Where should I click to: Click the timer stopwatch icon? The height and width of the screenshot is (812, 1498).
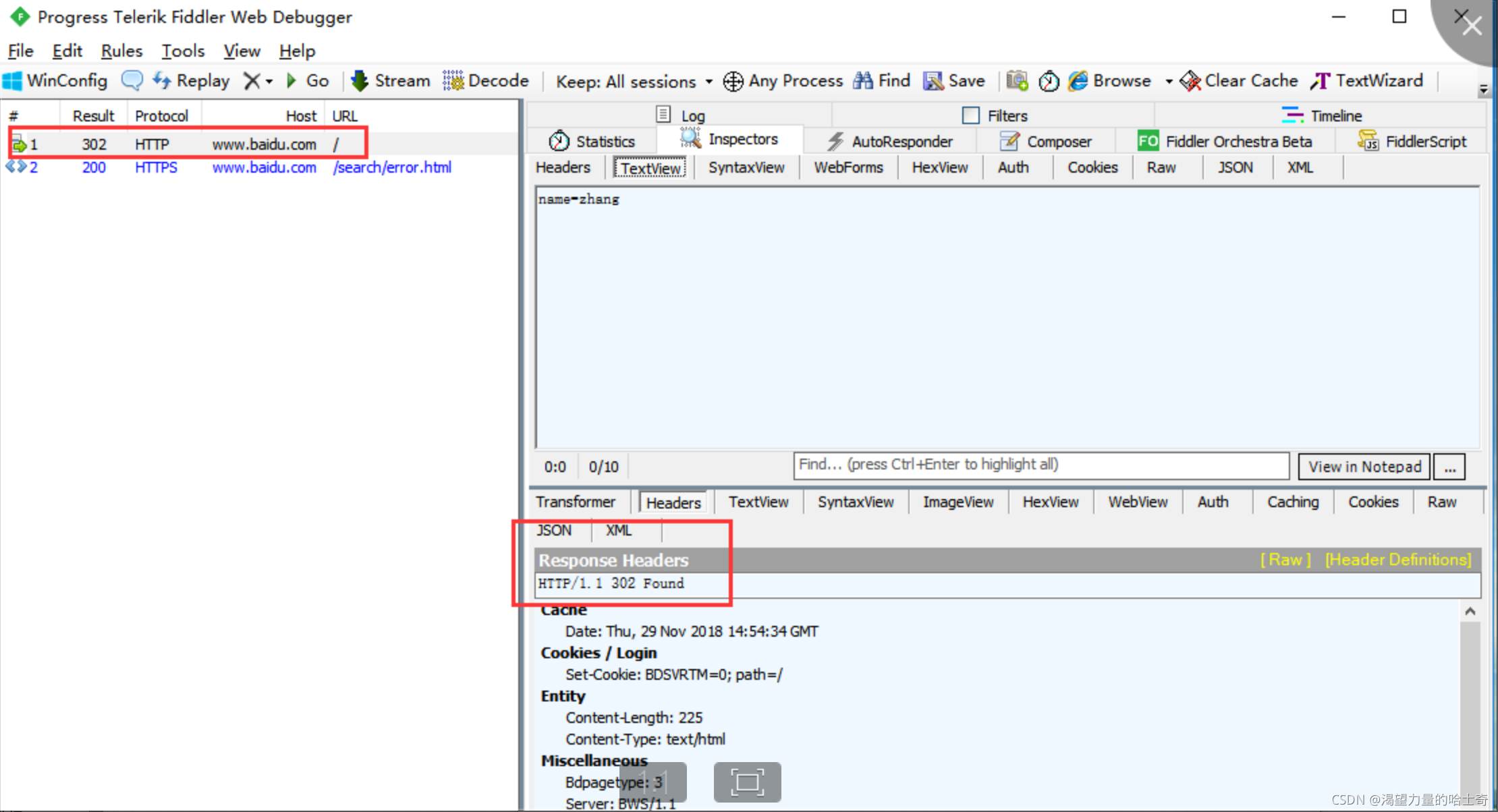pos(1049,82)
